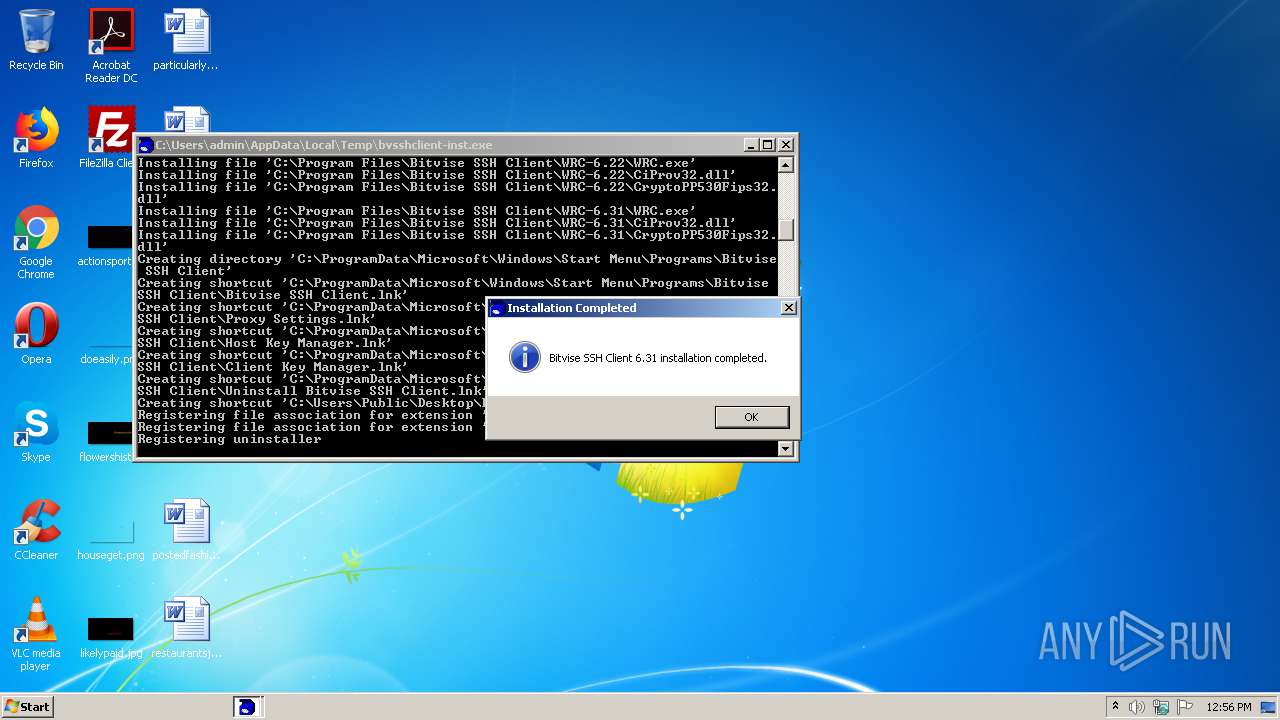Click the 'installation completed' dialog message text

(658, 358)
